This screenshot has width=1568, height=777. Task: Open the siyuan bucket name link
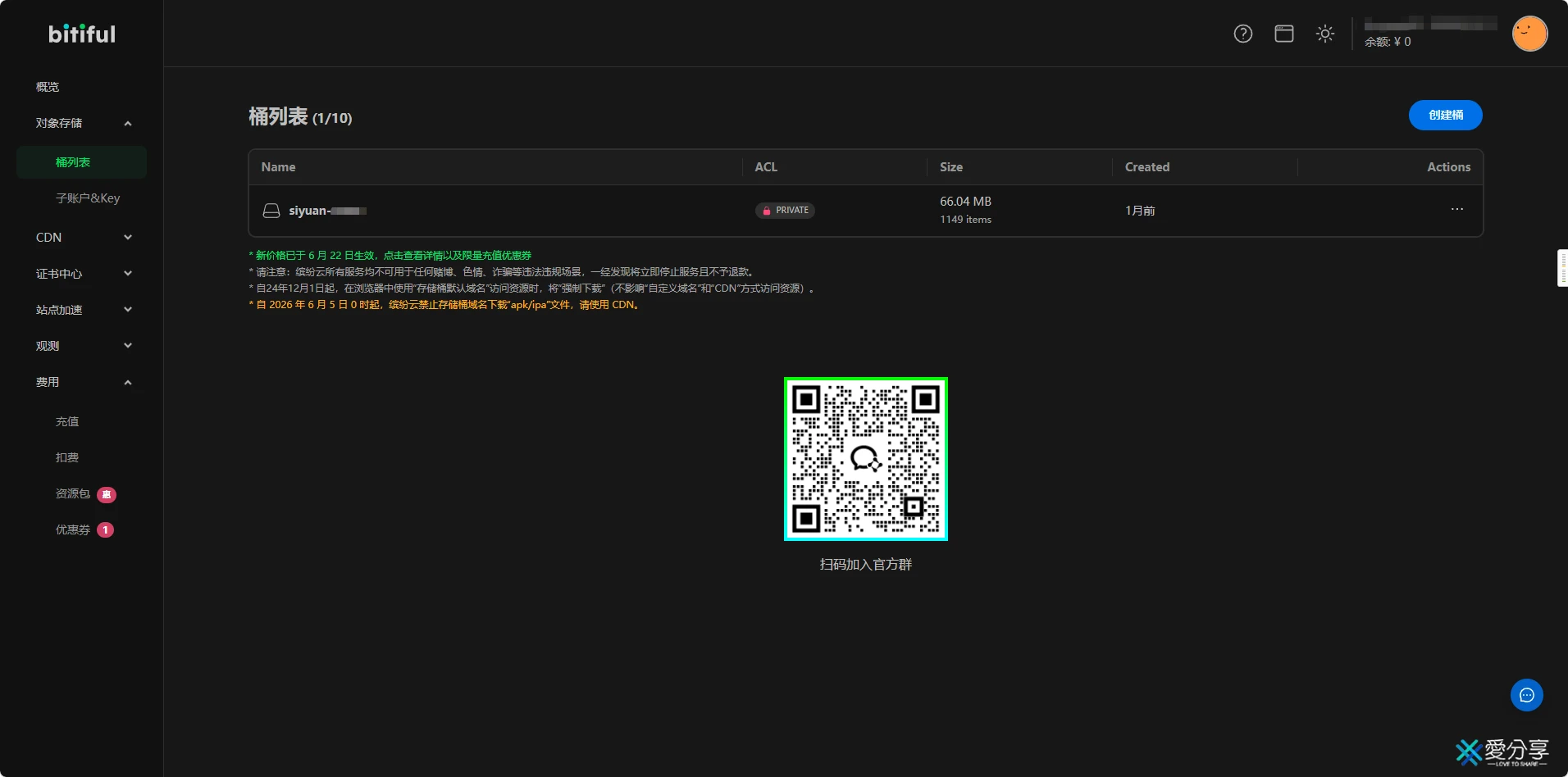[327, 211]
